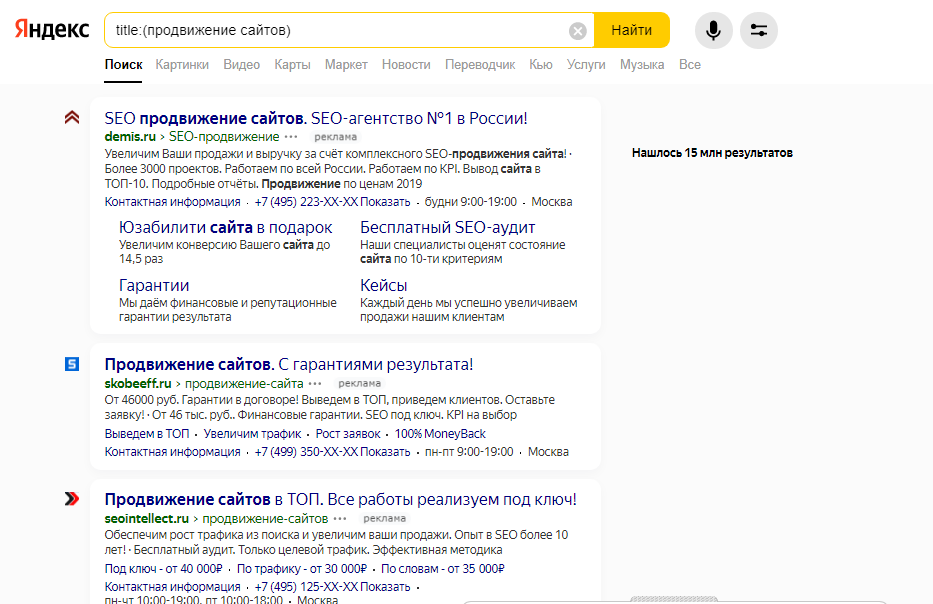Open the Маркет tab
This screenshot has width=933, height=604.
[x=346, y=65]
